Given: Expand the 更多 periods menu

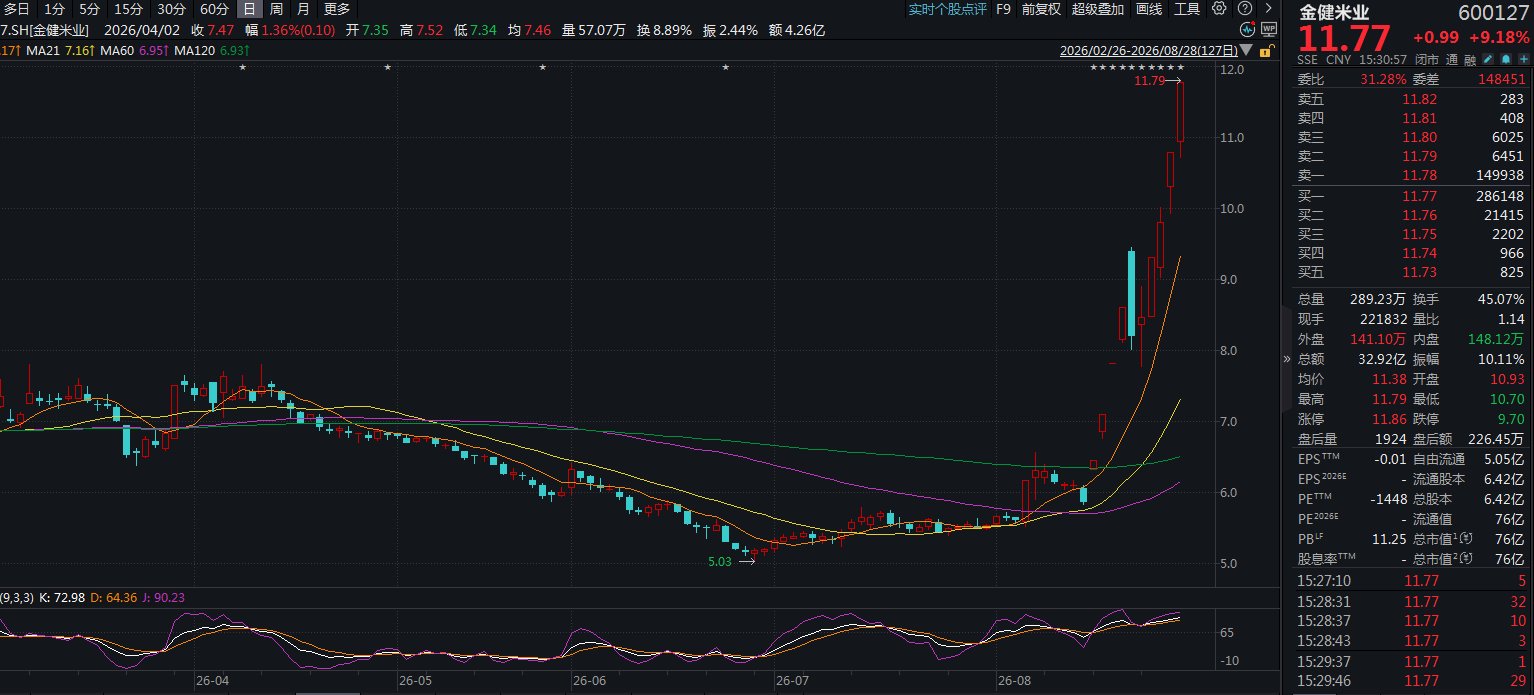Looking at the screenshot, I should (337, 9).
